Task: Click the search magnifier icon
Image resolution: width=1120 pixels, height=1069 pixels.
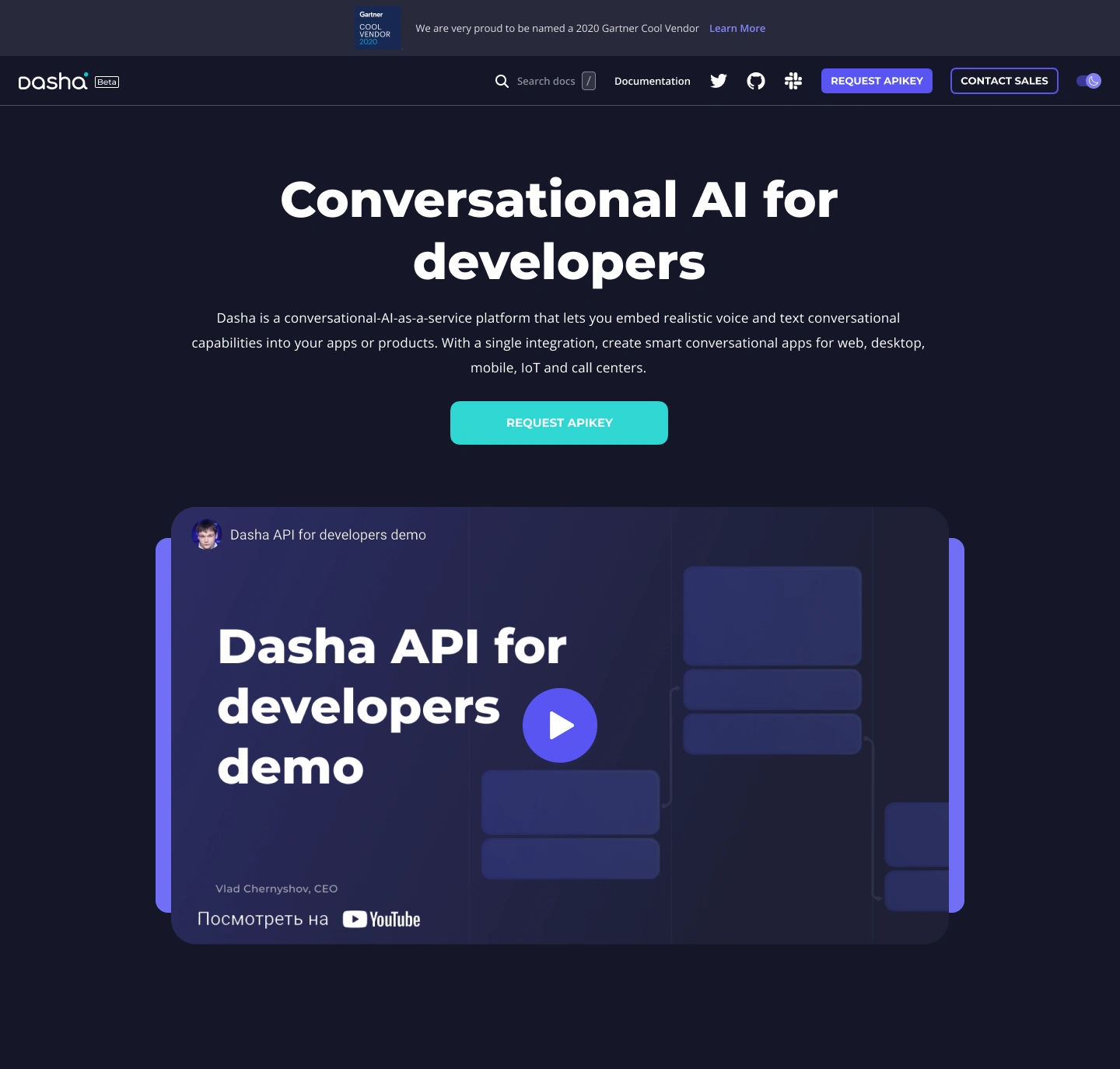Action: (502, 81)
